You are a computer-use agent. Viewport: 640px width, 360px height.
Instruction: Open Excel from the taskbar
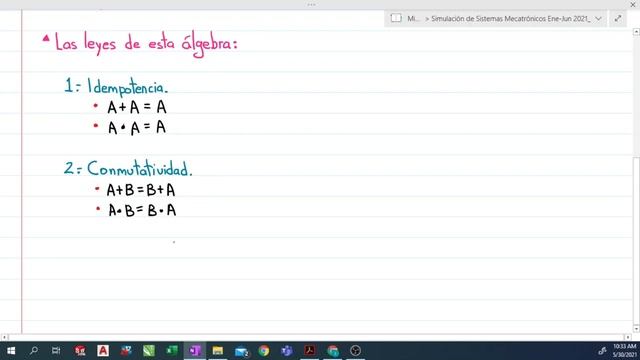172,351
